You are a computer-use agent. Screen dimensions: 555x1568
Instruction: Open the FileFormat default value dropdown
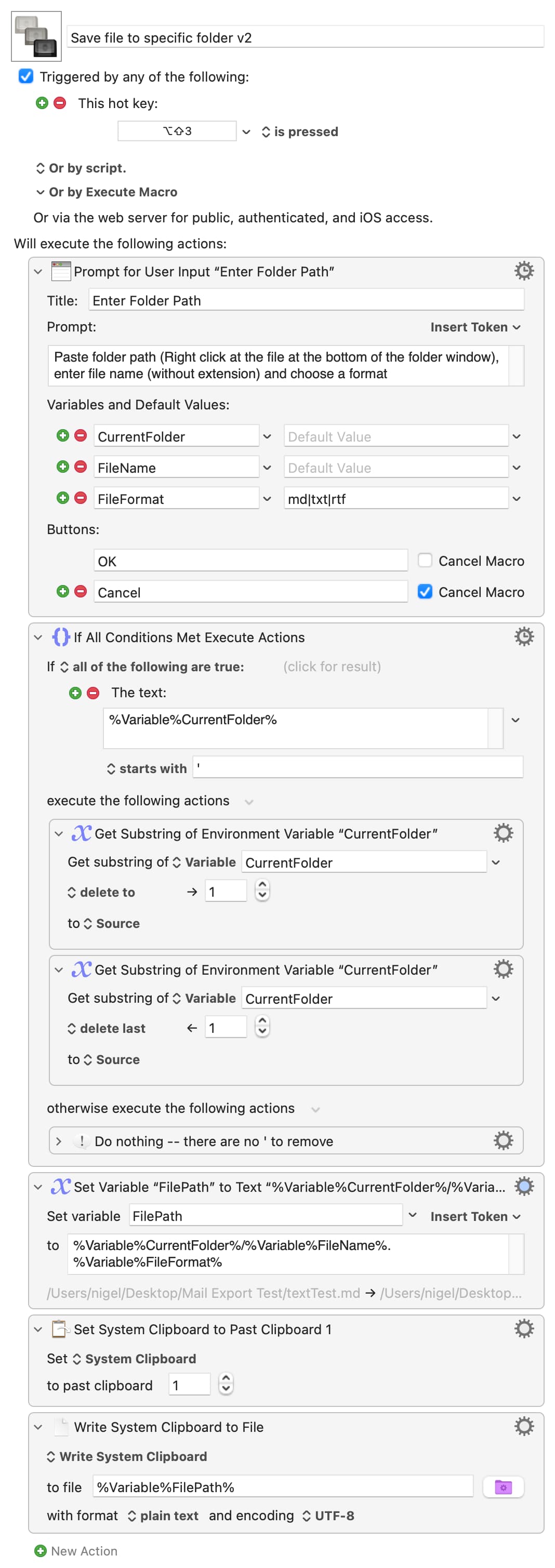point(516,499)
